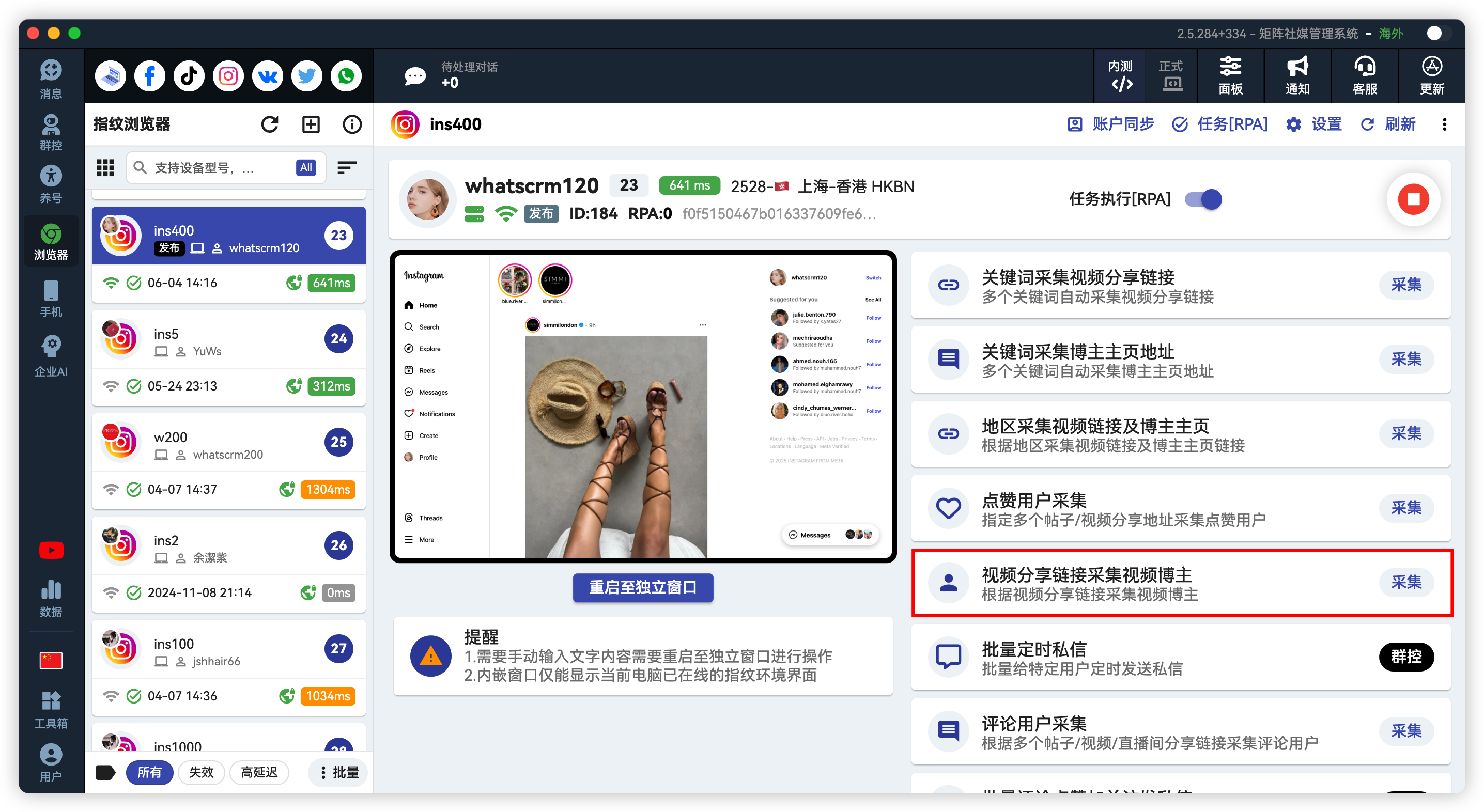Click the black tag filter icon
The height and width of the screenshot is (812, 1484).
click(105, 772)
